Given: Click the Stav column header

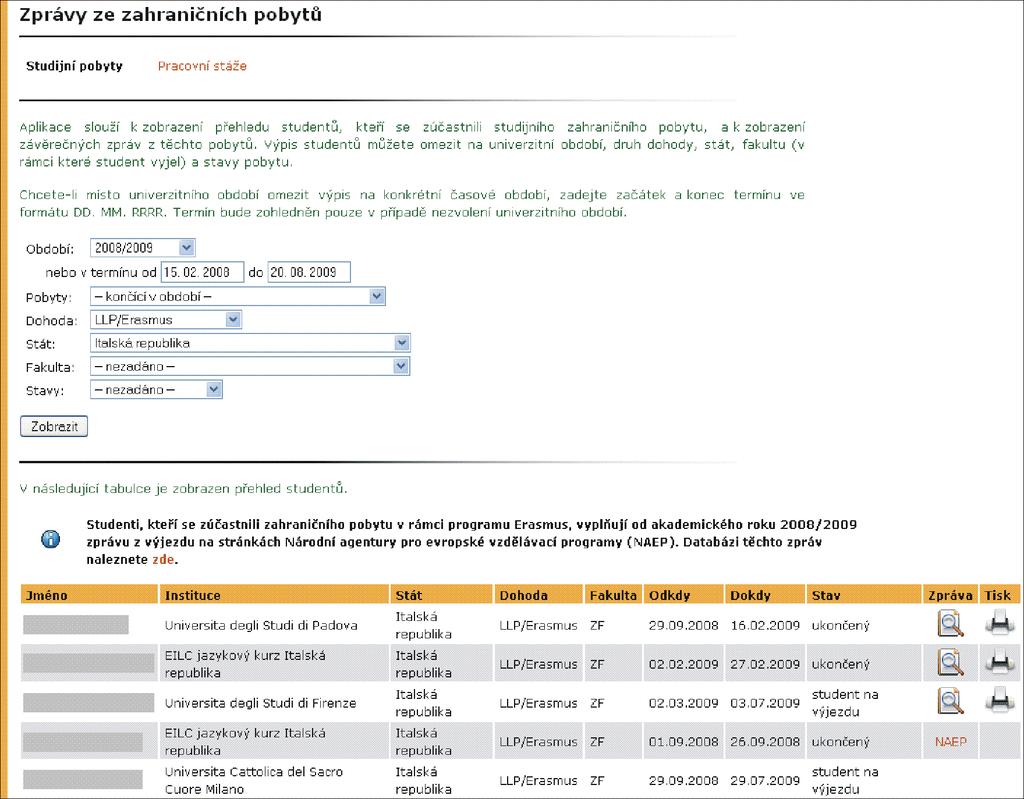Looking at the screenshot, I should [864, 595].
